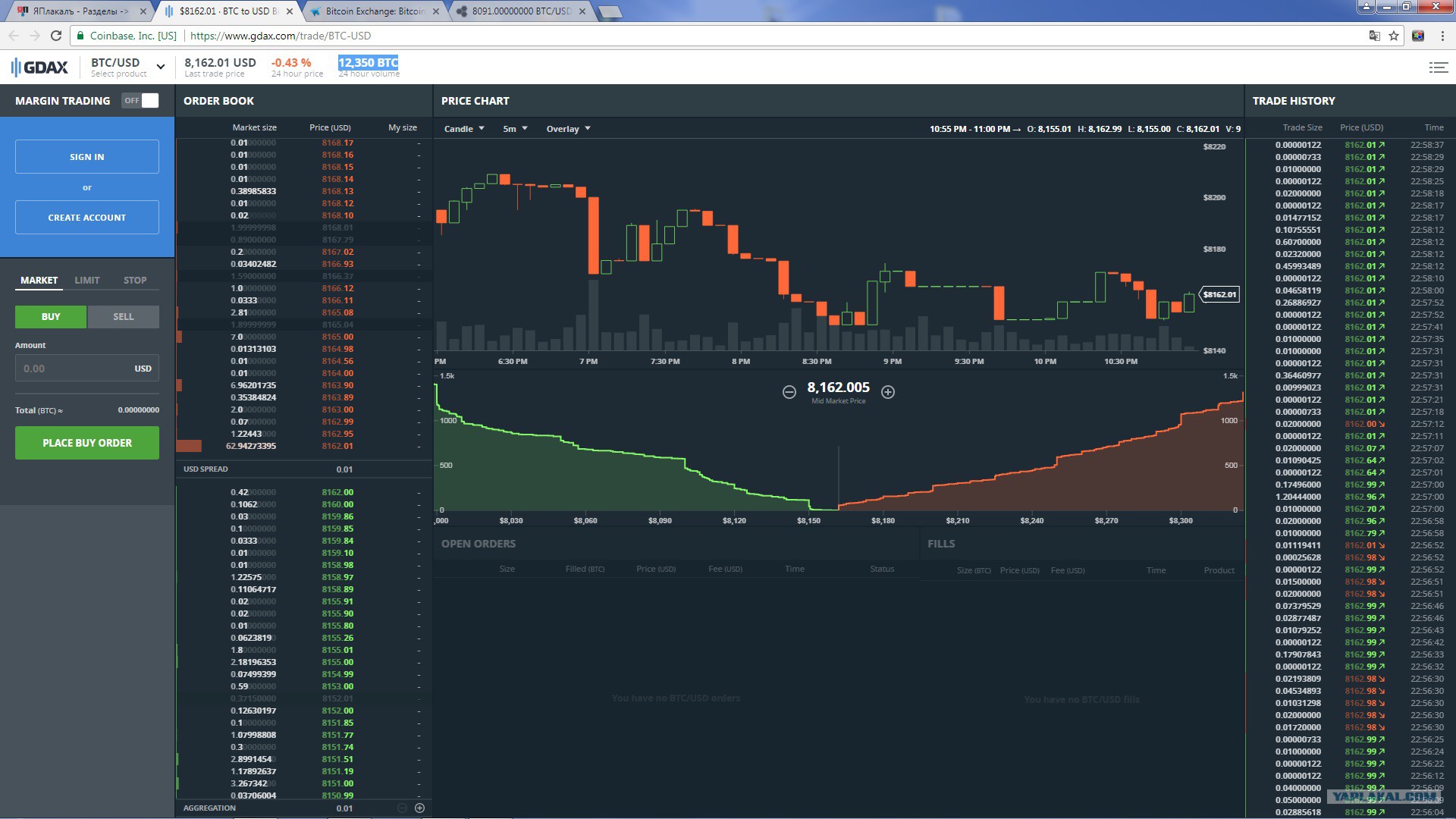Click the $8162.01 current price chart marker
1456x819 pixels.
(1219, 294)
